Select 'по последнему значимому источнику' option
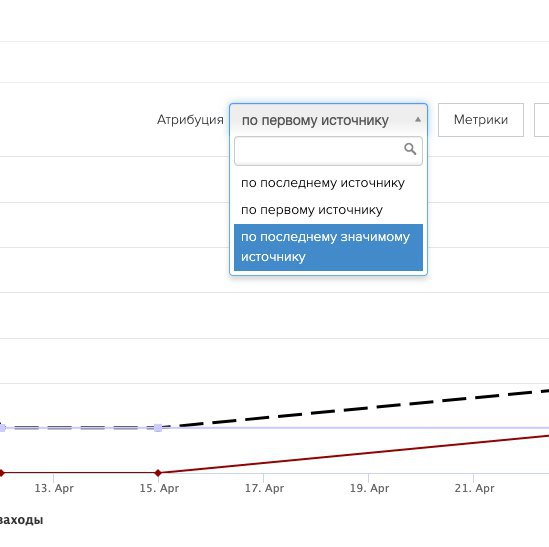 click(x=328, y=247)
